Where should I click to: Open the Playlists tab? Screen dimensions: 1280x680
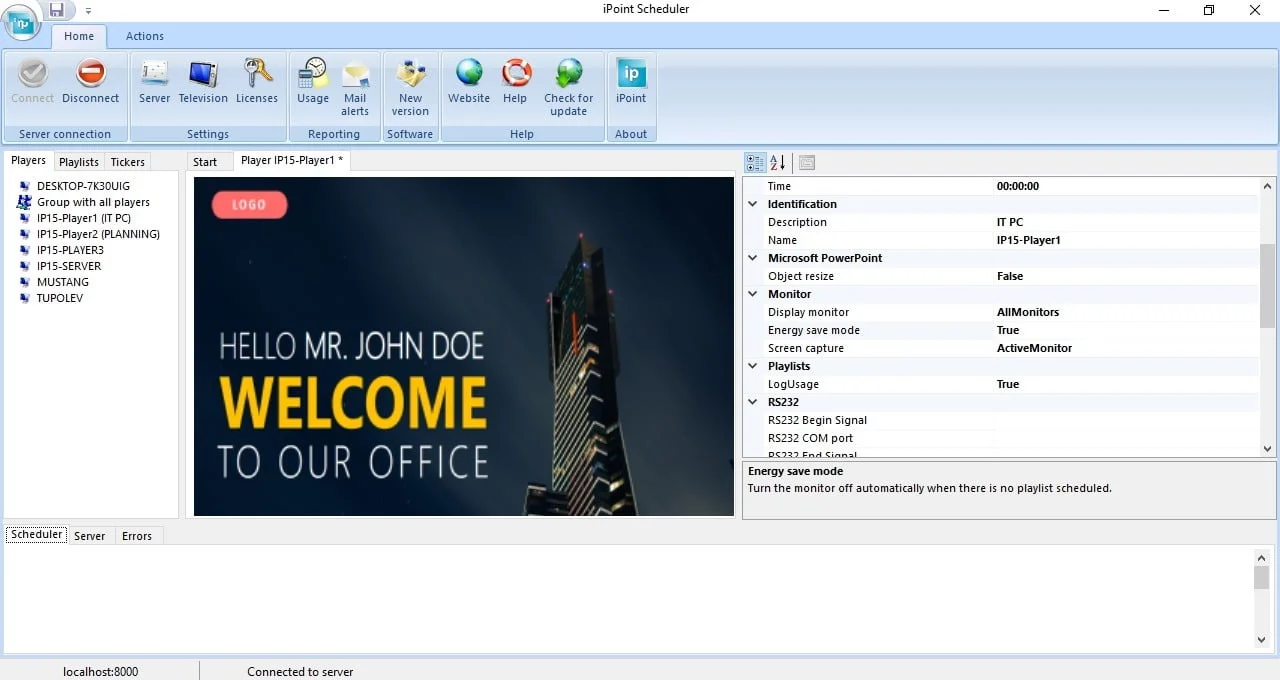coord(79,162)
